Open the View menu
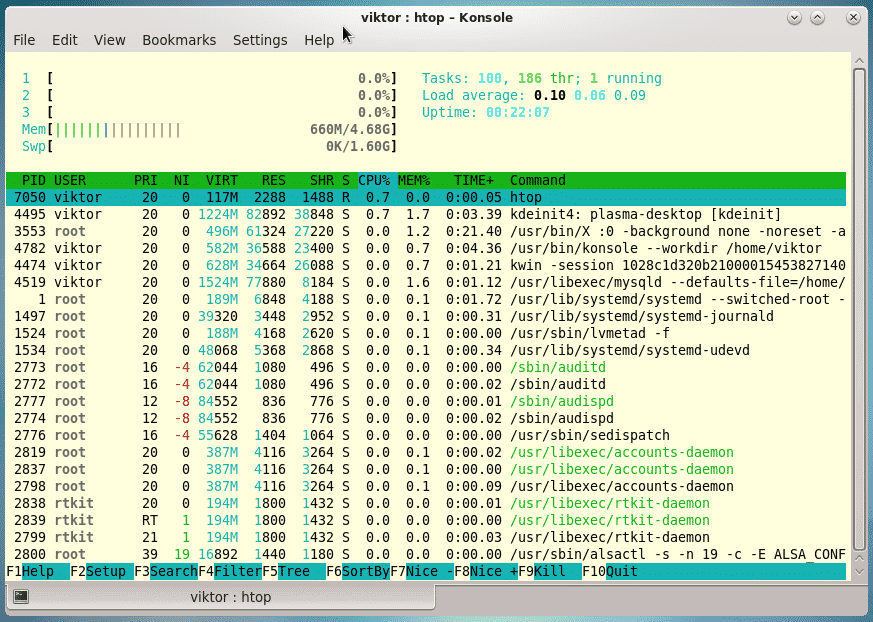This screenshot has height=622, width=873. pyautogui.click(x=110, y=40)
